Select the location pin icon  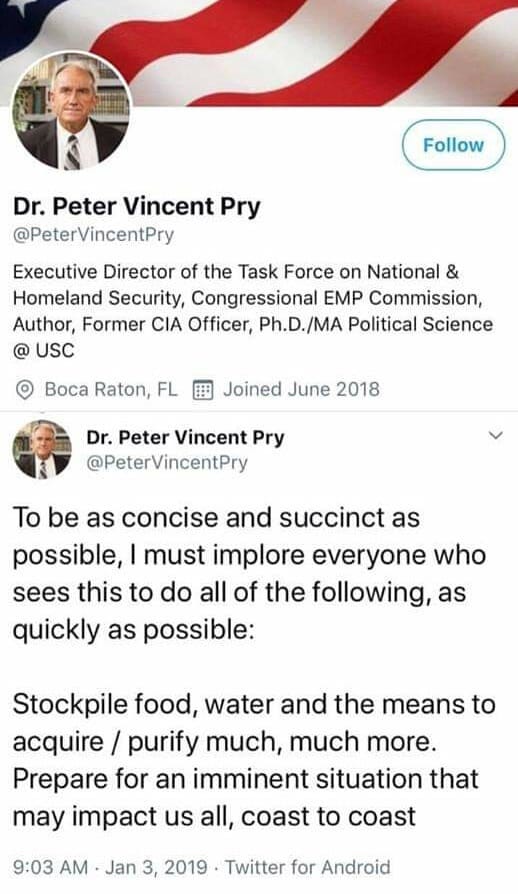[x=24, y=390]
